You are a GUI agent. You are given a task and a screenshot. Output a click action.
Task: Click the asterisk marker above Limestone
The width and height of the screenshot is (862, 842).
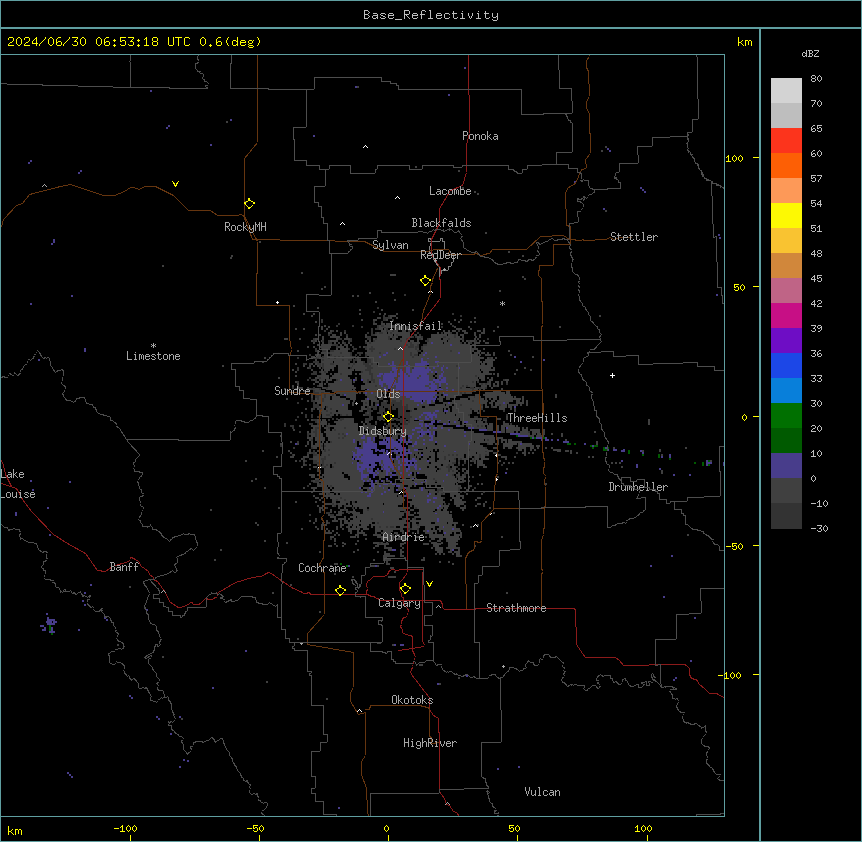[153, 346]
